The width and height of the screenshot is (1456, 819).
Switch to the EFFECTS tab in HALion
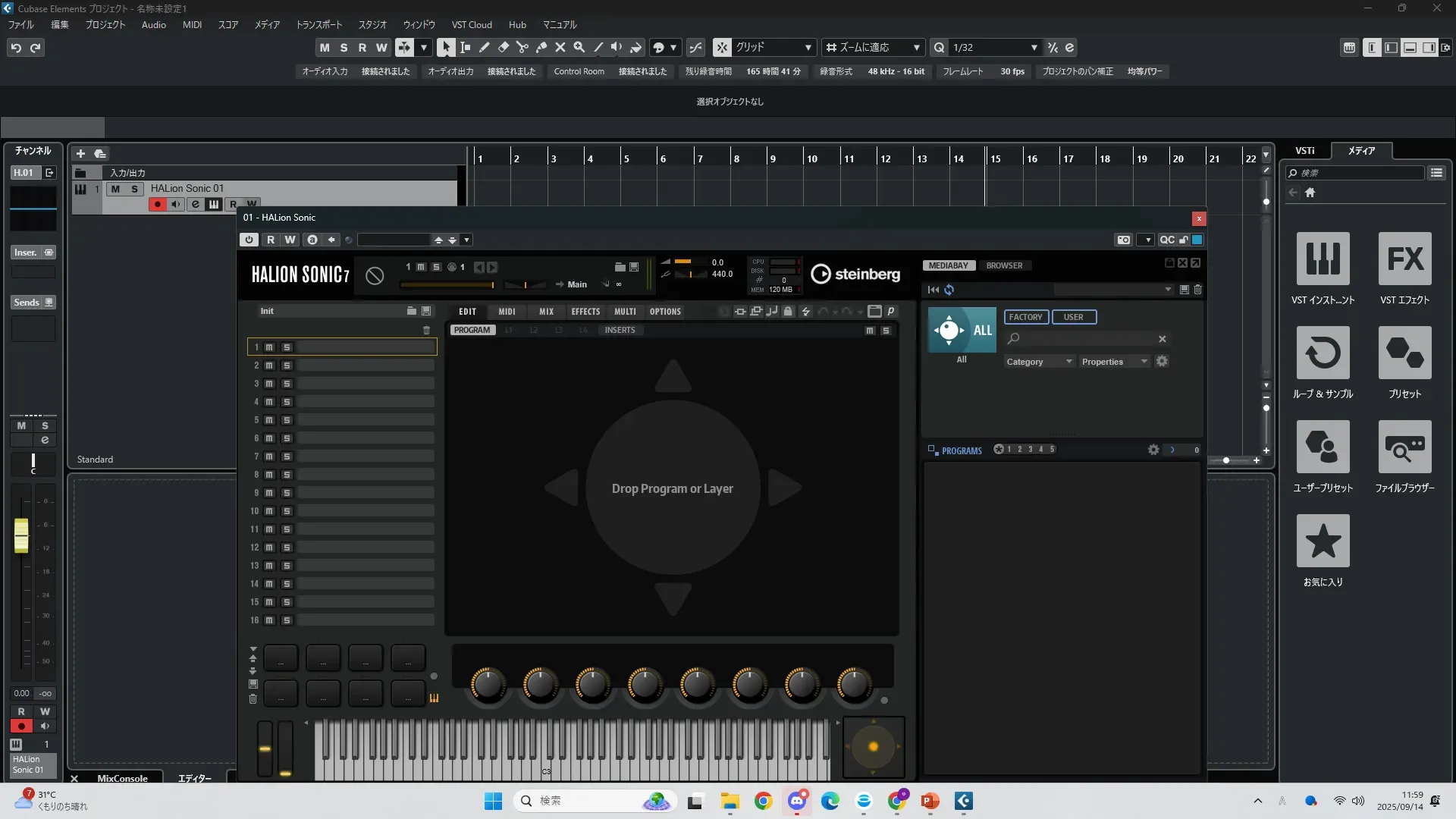(585, 312)
